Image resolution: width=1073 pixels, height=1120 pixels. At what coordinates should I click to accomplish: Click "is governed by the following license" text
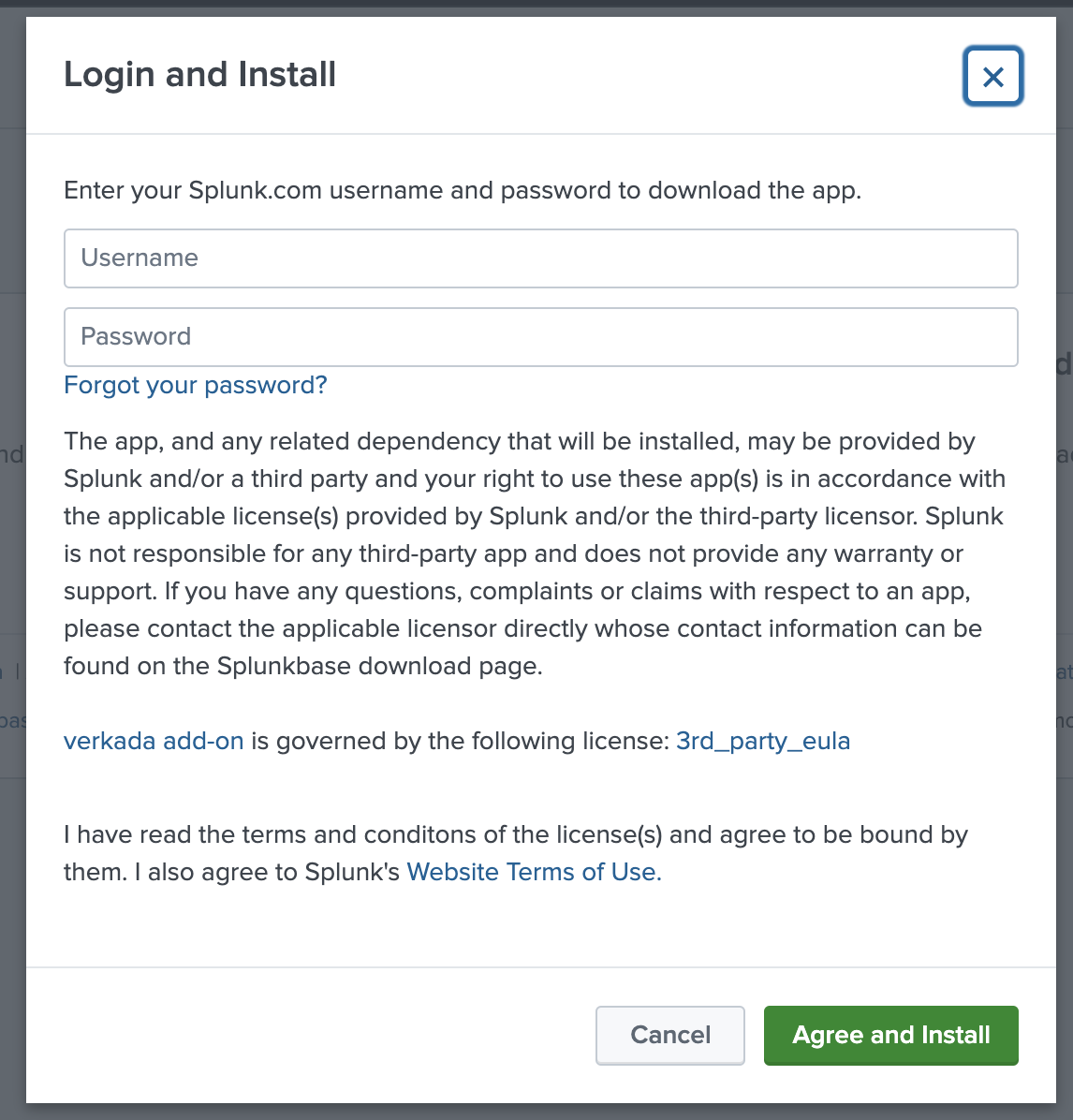pyautogui.click(x=459, y=741)
